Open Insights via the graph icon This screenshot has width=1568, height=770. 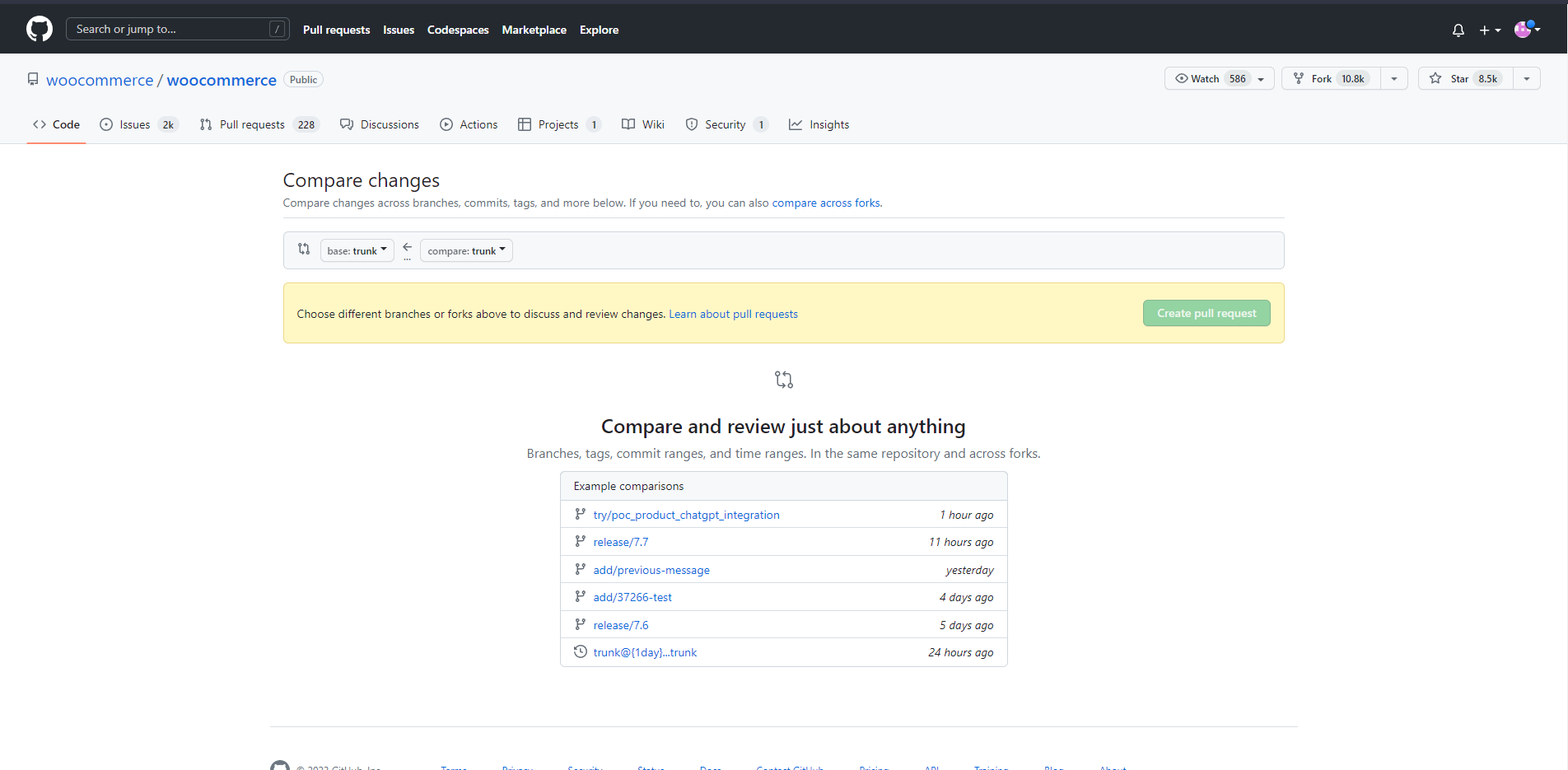[x=796, y=124]
